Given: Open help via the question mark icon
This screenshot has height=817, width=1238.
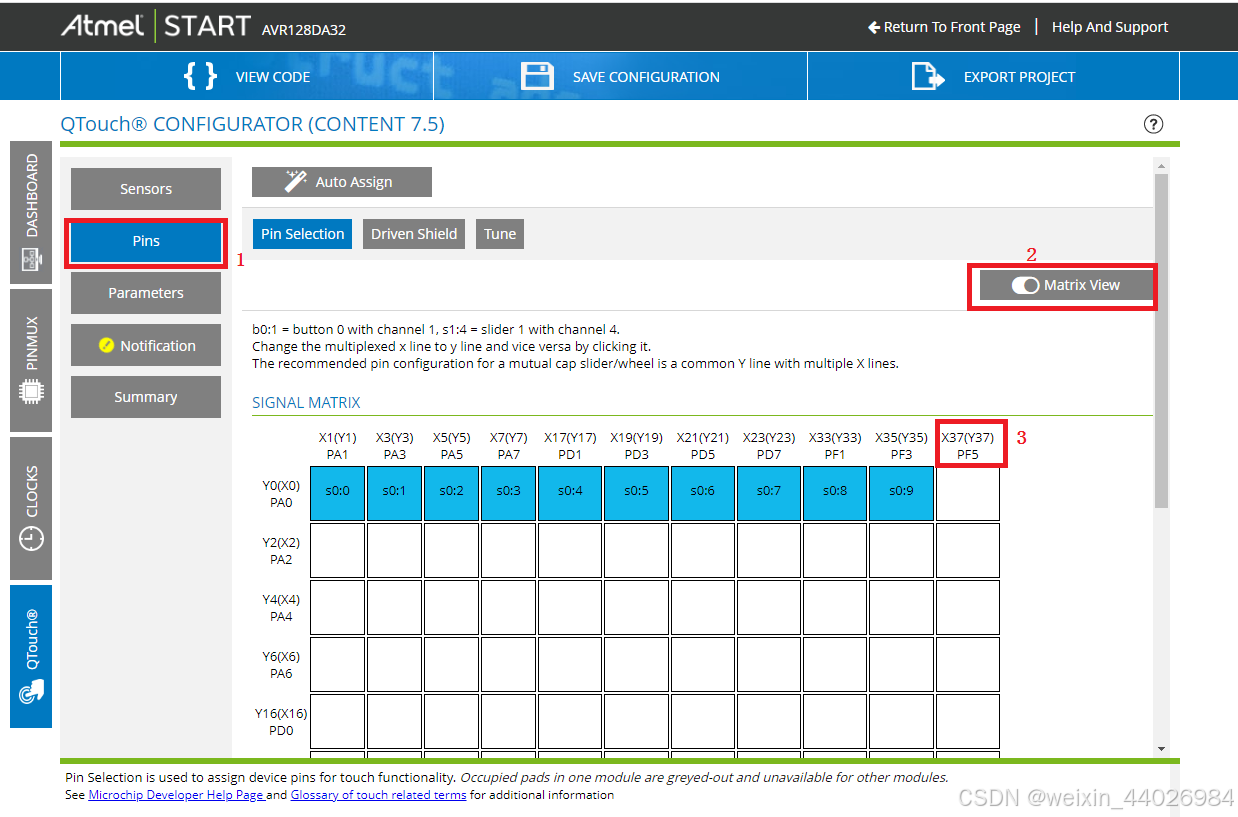Looking at the screenshot, I should [x=1153, y=124].
